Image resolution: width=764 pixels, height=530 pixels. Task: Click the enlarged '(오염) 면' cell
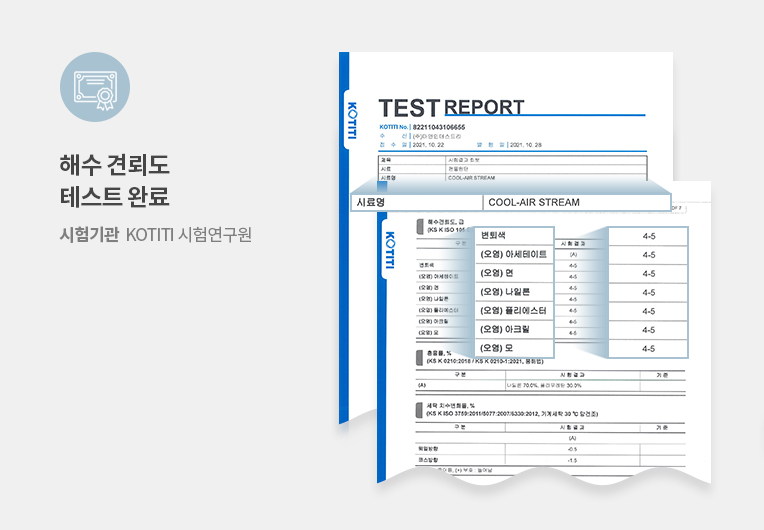pos(515,273)
